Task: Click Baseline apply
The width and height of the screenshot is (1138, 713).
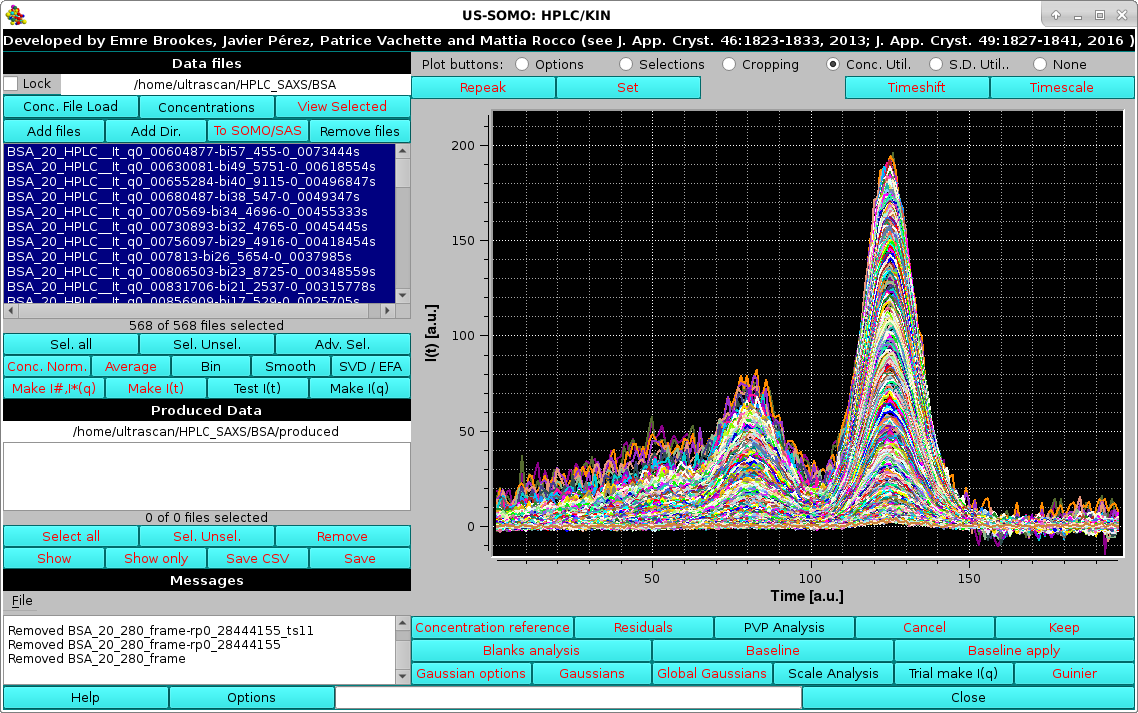Action: [x=1013, y=650]
